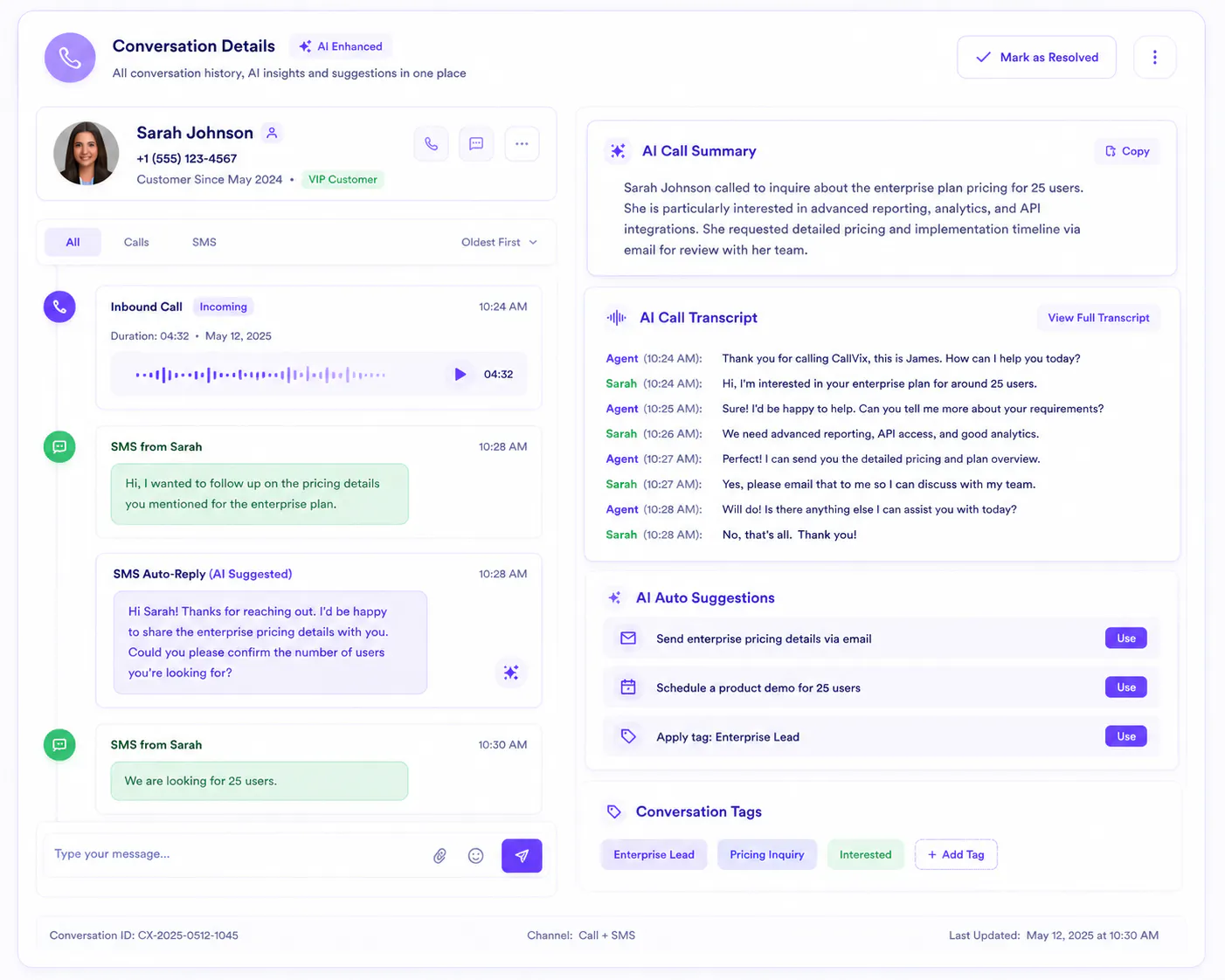This screenshot has width=1225, height=980.
Task: Click the Conversation ID CX-2025-0512-1045 text
Action: pos(143,935)
